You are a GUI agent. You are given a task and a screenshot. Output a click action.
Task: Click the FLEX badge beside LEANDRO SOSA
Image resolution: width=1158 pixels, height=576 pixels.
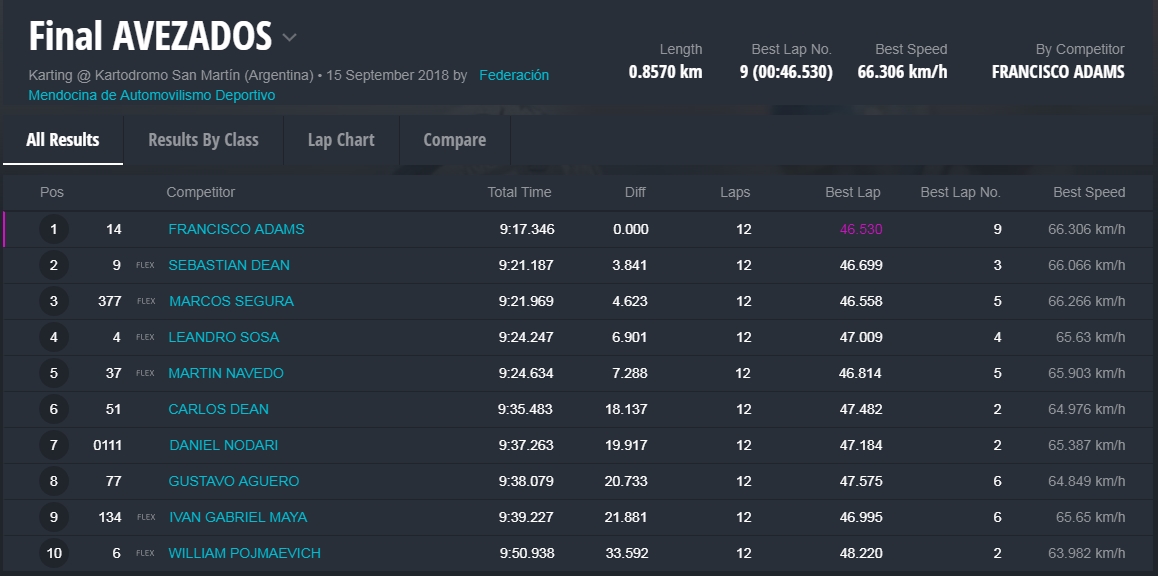[146, 337]
